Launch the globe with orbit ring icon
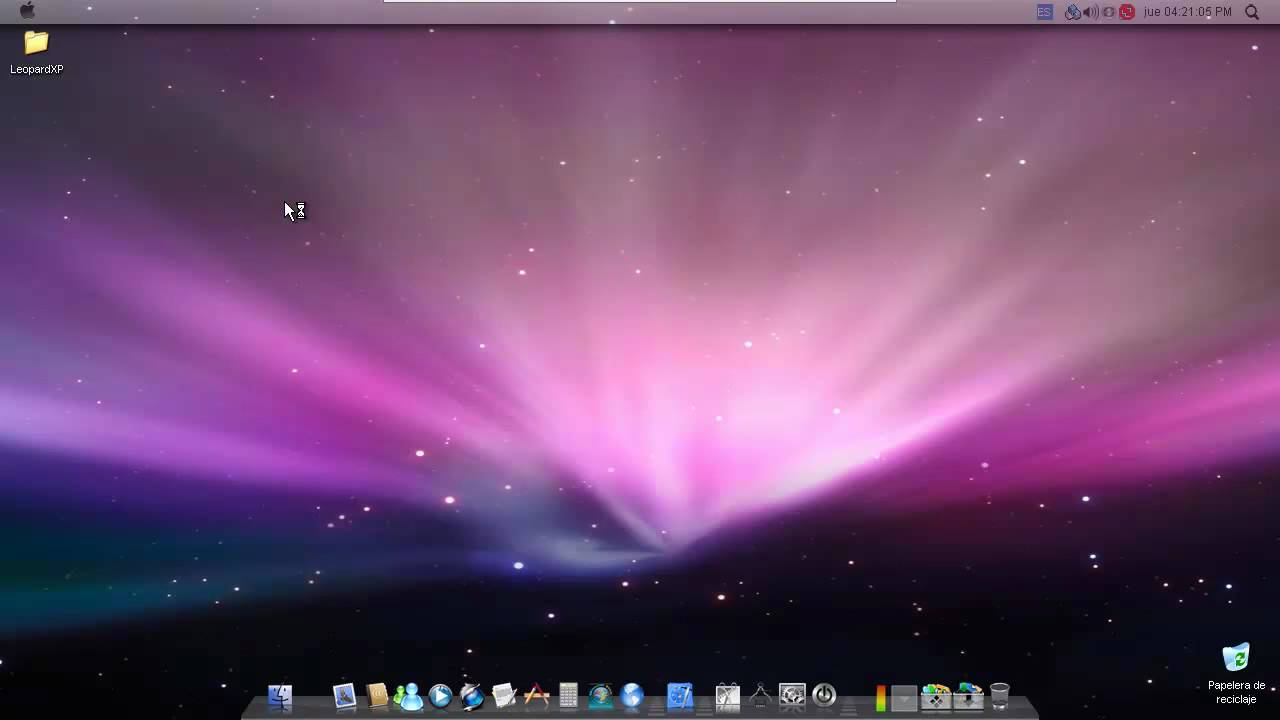The width and height of the screenshot is (1280, 720). pos(472,696)
